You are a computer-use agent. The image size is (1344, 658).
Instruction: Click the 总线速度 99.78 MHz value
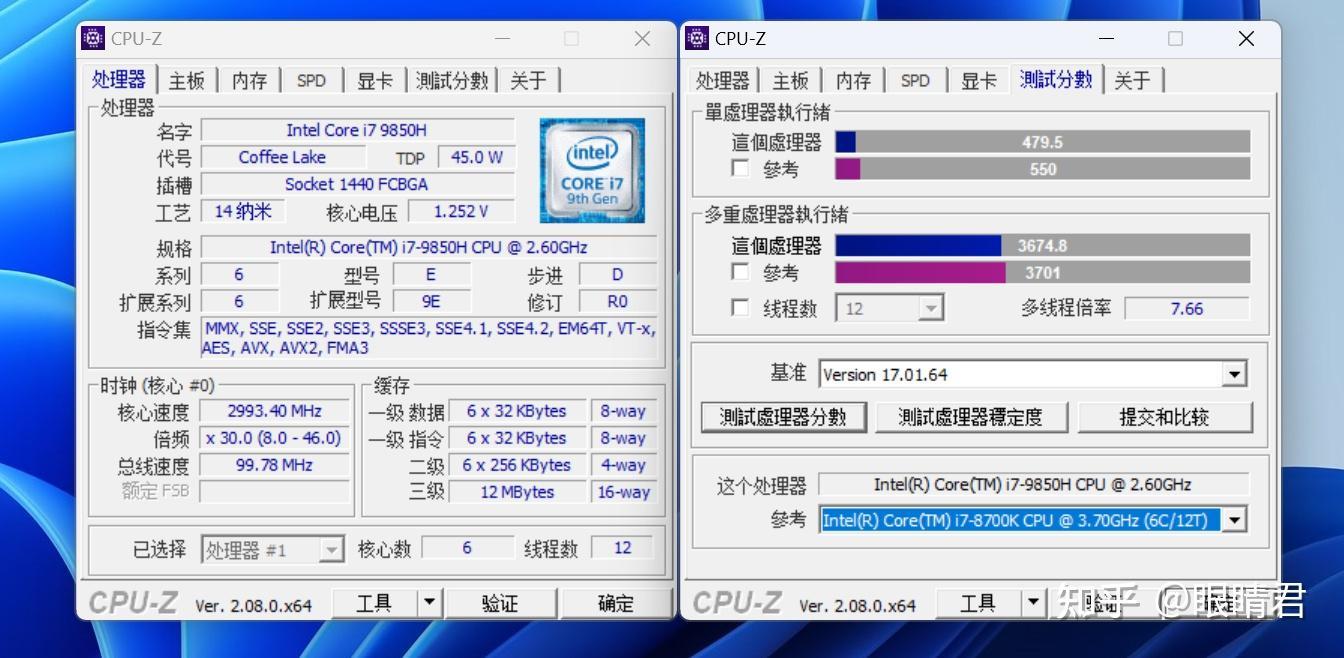275,465
